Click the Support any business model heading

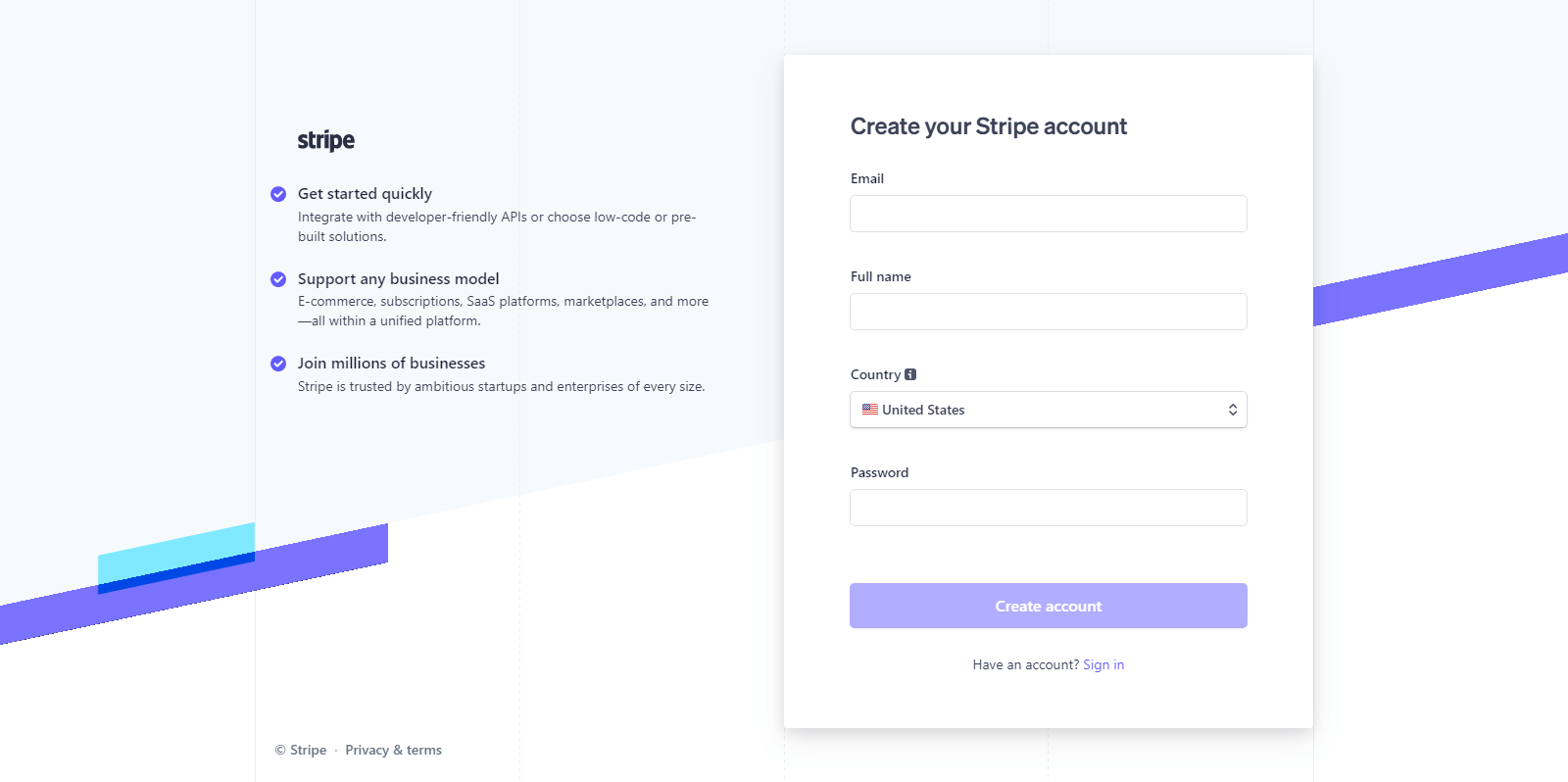(399, 279)
